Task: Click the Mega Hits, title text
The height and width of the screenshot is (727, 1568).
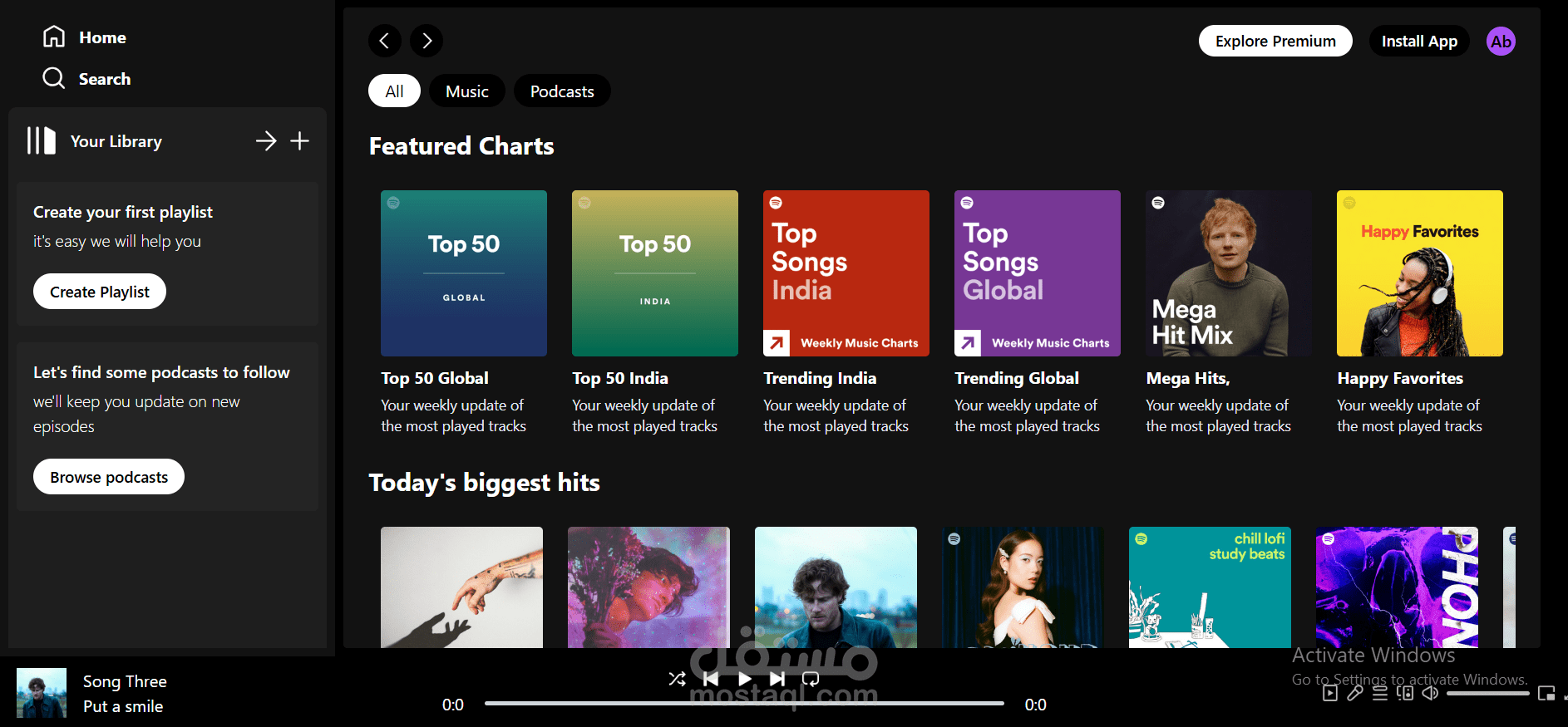Action: [x=1188, y=378]
